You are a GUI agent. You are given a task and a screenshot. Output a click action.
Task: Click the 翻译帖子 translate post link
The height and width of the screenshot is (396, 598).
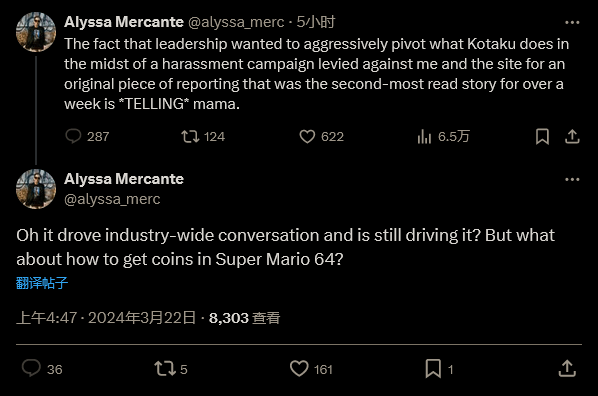pyautogui.click(x=42, y=283)
